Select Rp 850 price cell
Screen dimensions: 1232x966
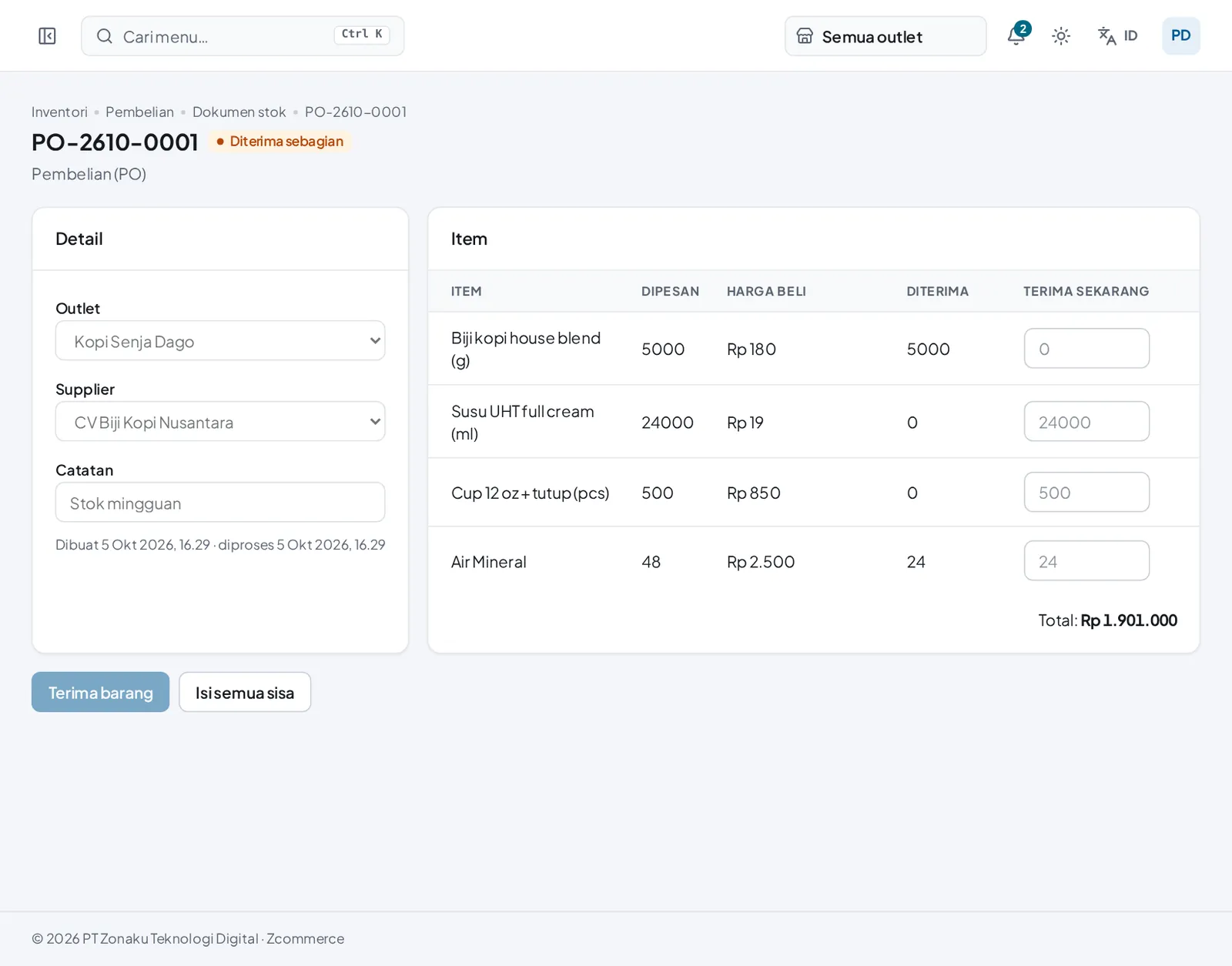pyautogui.click(x=754, y=493)
